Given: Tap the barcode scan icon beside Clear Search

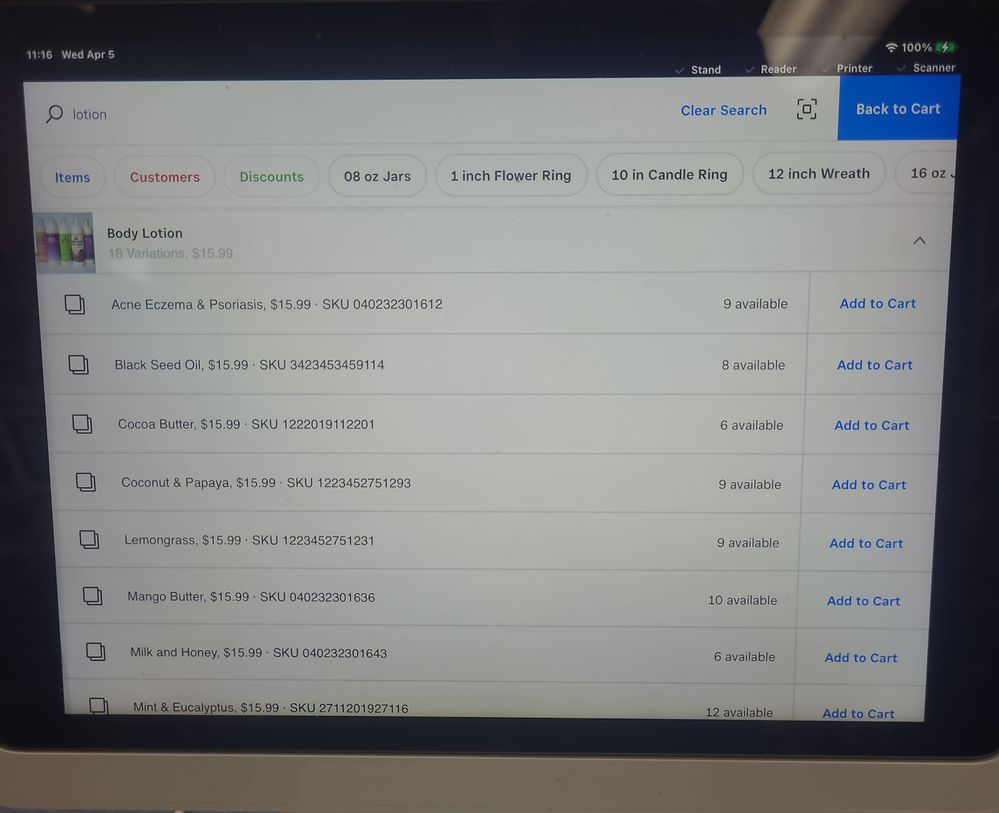Looking at the screenshot, I should tap(806, 110).
